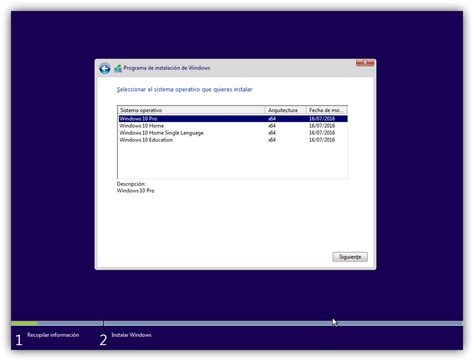The width and height of the screenshot is (474, 361).
Task: Click the Descripción label
Action: pyautogui.click(x=131, y=184)
